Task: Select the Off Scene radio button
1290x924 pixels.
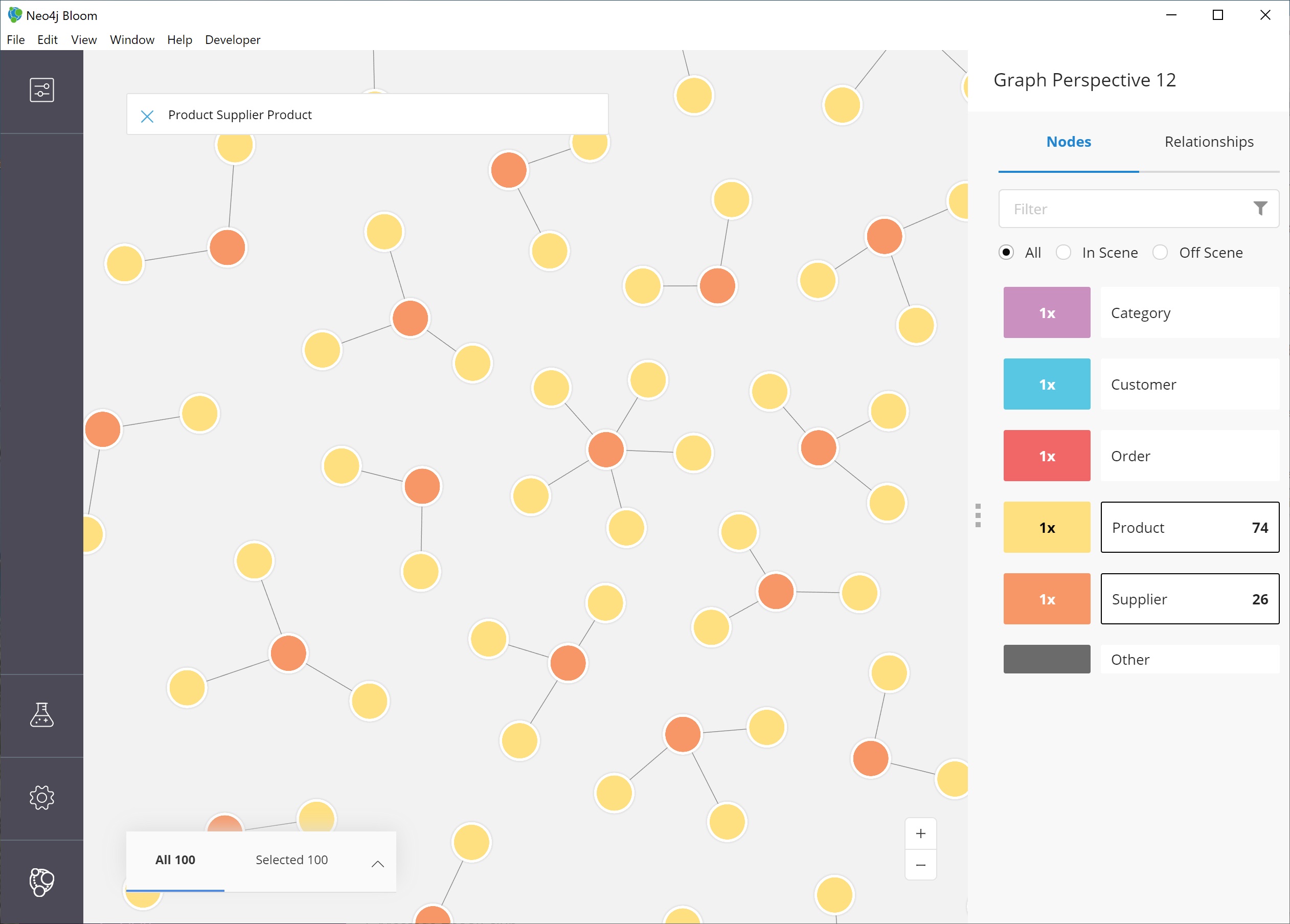Action: tap(1160, 252)
